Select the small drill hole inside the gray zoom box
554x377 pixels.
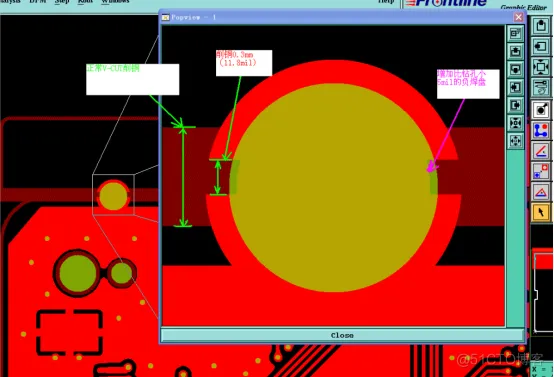click(113, 196)
